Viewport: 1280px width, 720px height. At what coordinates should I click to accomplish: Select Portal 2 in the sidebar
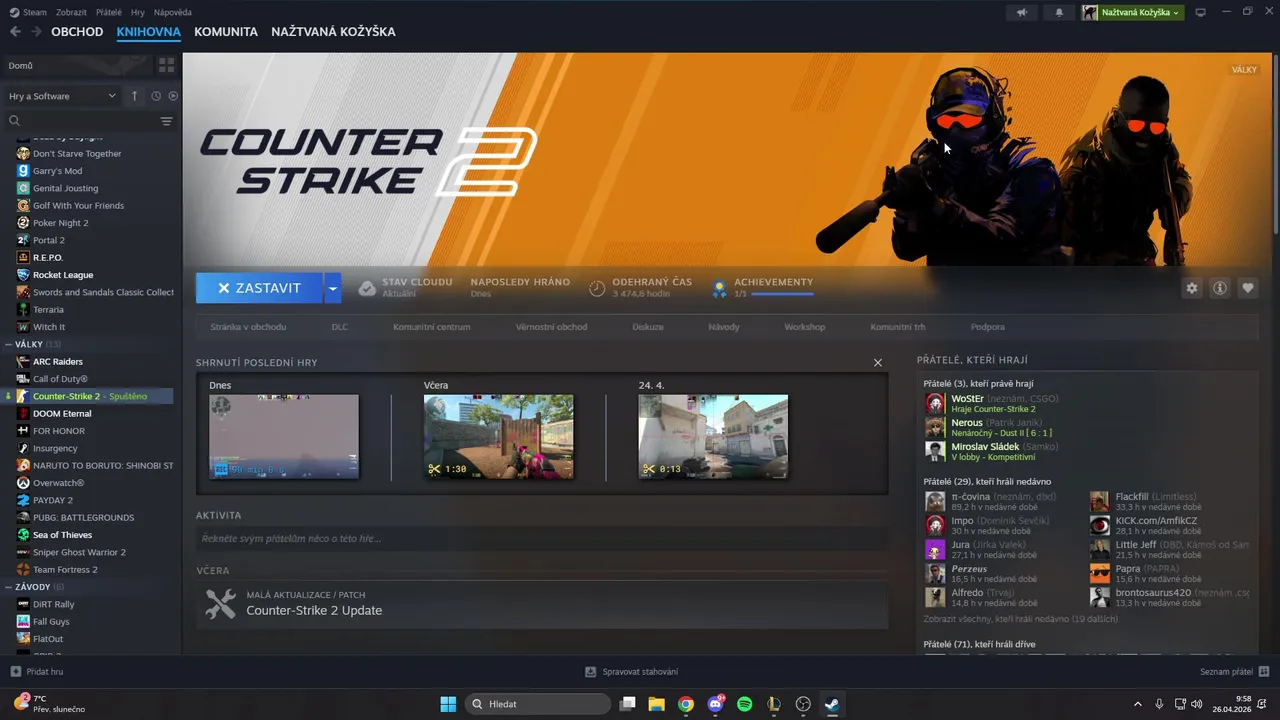[49, 240]
